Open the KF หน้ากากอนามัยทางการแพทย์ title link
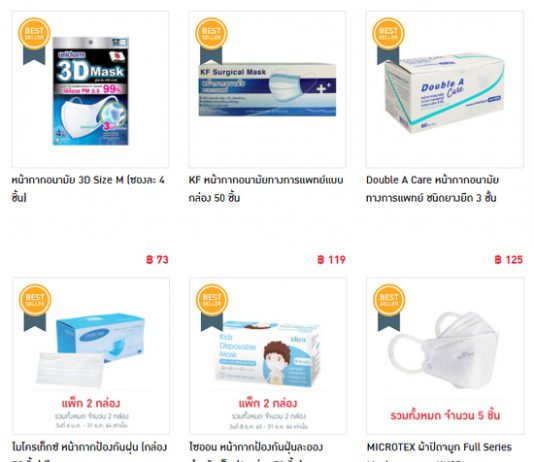Image resolution: width=534 pixels, height=462 pixels. coord(266,189)
